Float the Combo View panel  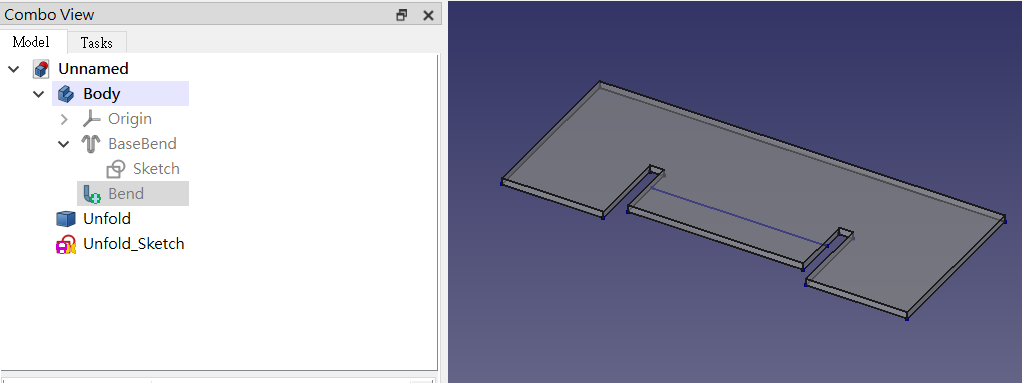pos(402,15)
